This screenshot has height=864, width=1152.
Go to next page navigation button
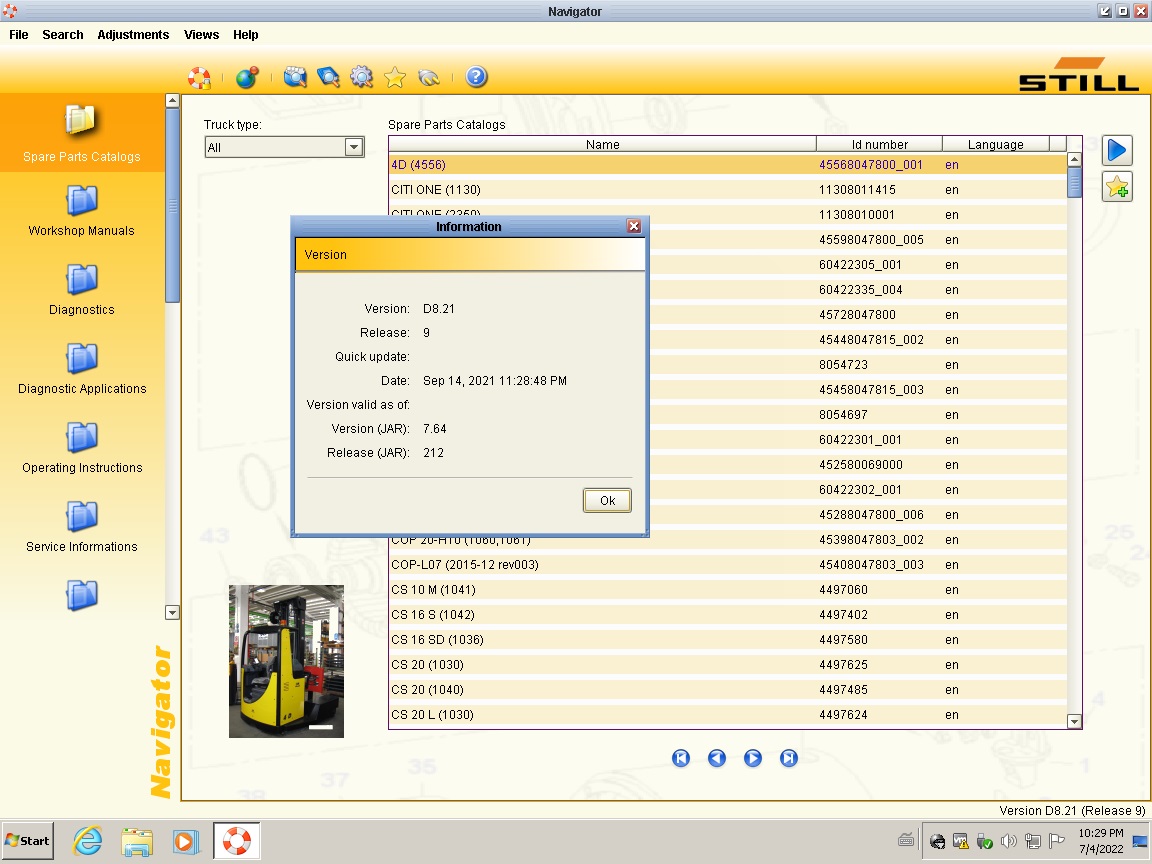click(753, 758)
